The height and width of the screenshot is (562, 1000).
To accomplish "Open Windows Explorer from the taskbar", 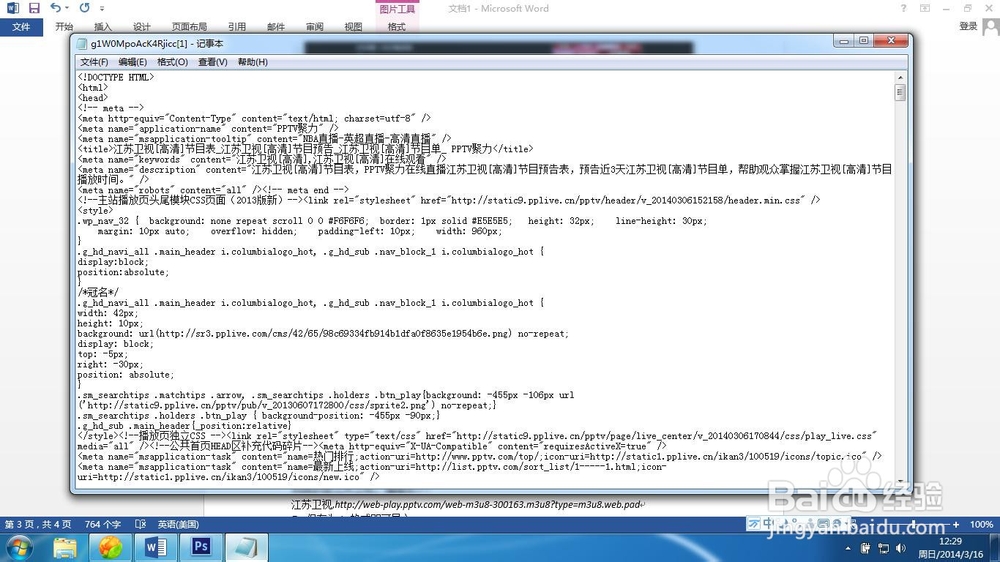I will coord(64,548).
